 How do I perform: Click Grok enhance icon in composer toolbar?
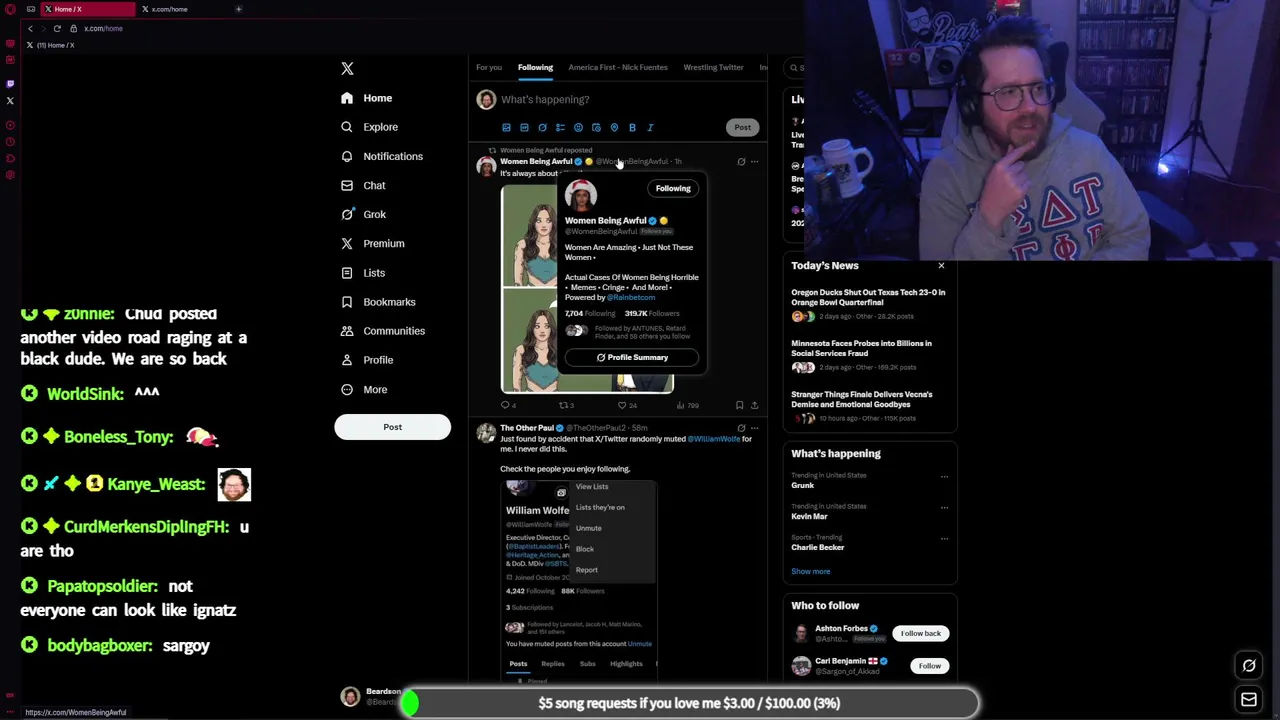(542, 128)
